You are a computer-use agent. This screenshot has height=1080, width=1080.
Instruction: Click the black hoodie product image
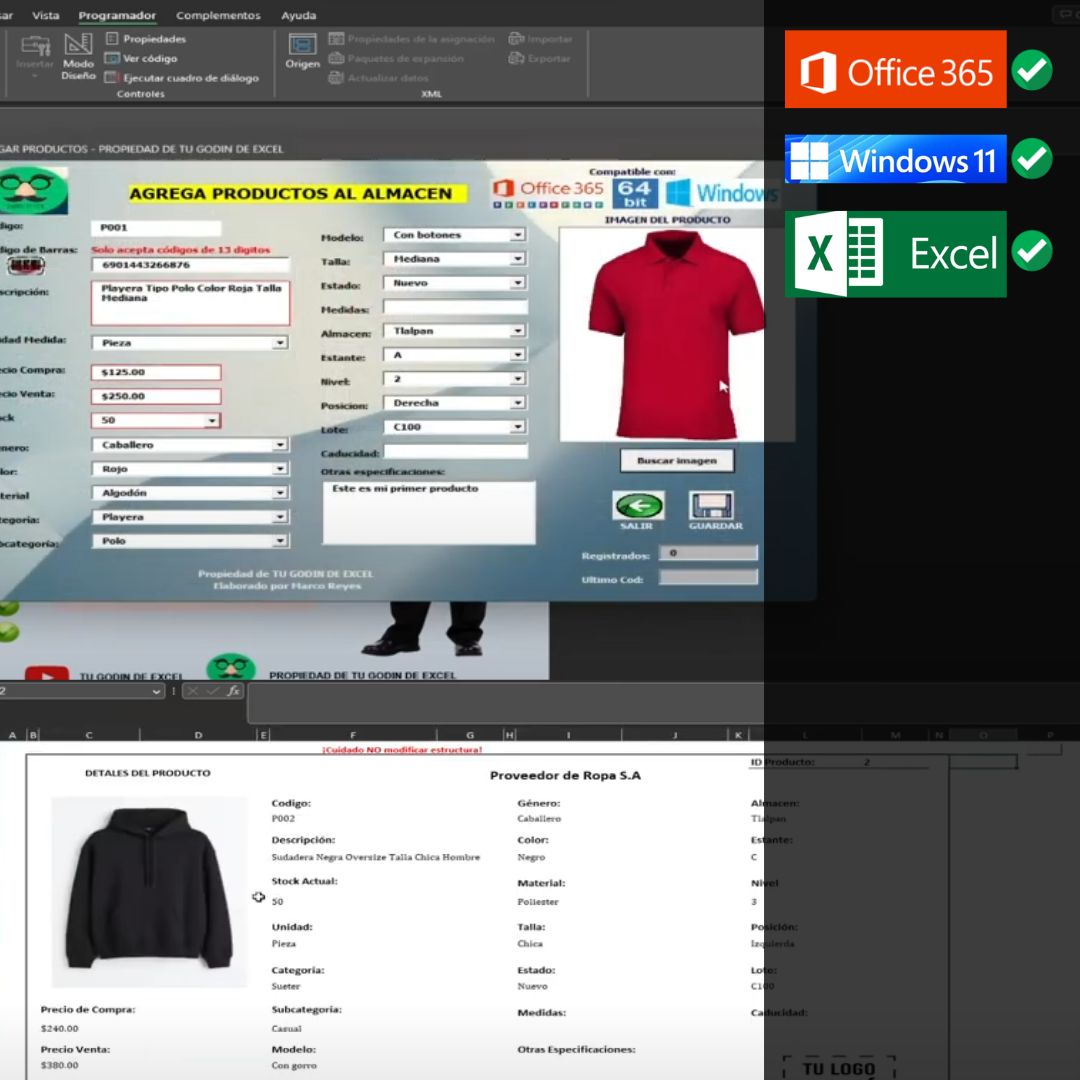[149, 891]
